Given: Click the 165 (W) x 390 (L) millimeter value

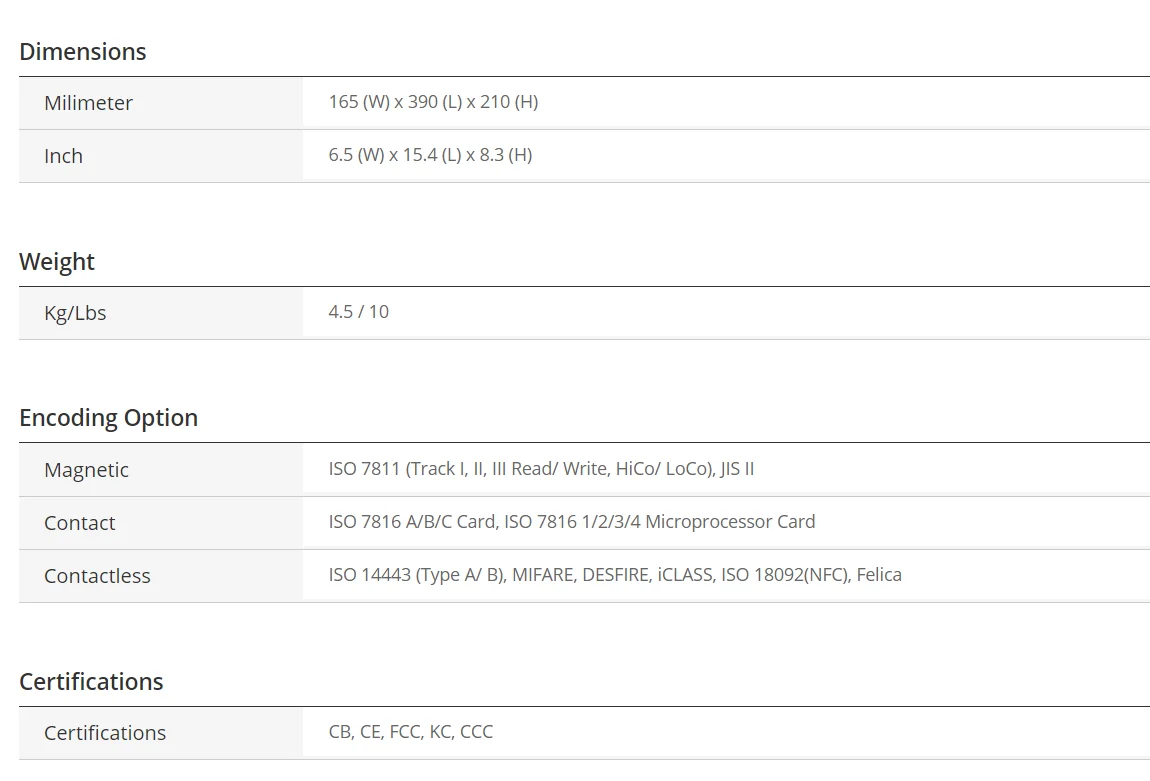Looking at the screenshot, I should click(x=433, y=102).
